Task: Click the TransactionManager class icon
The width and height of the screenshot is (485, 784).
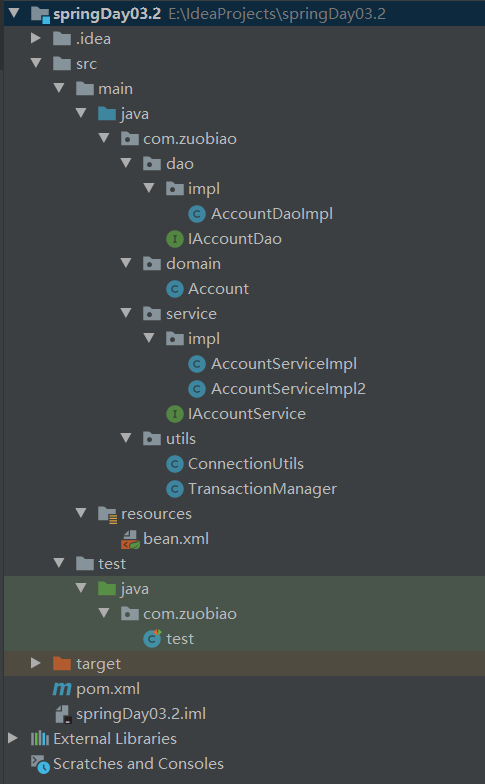Action: [174, 489]
